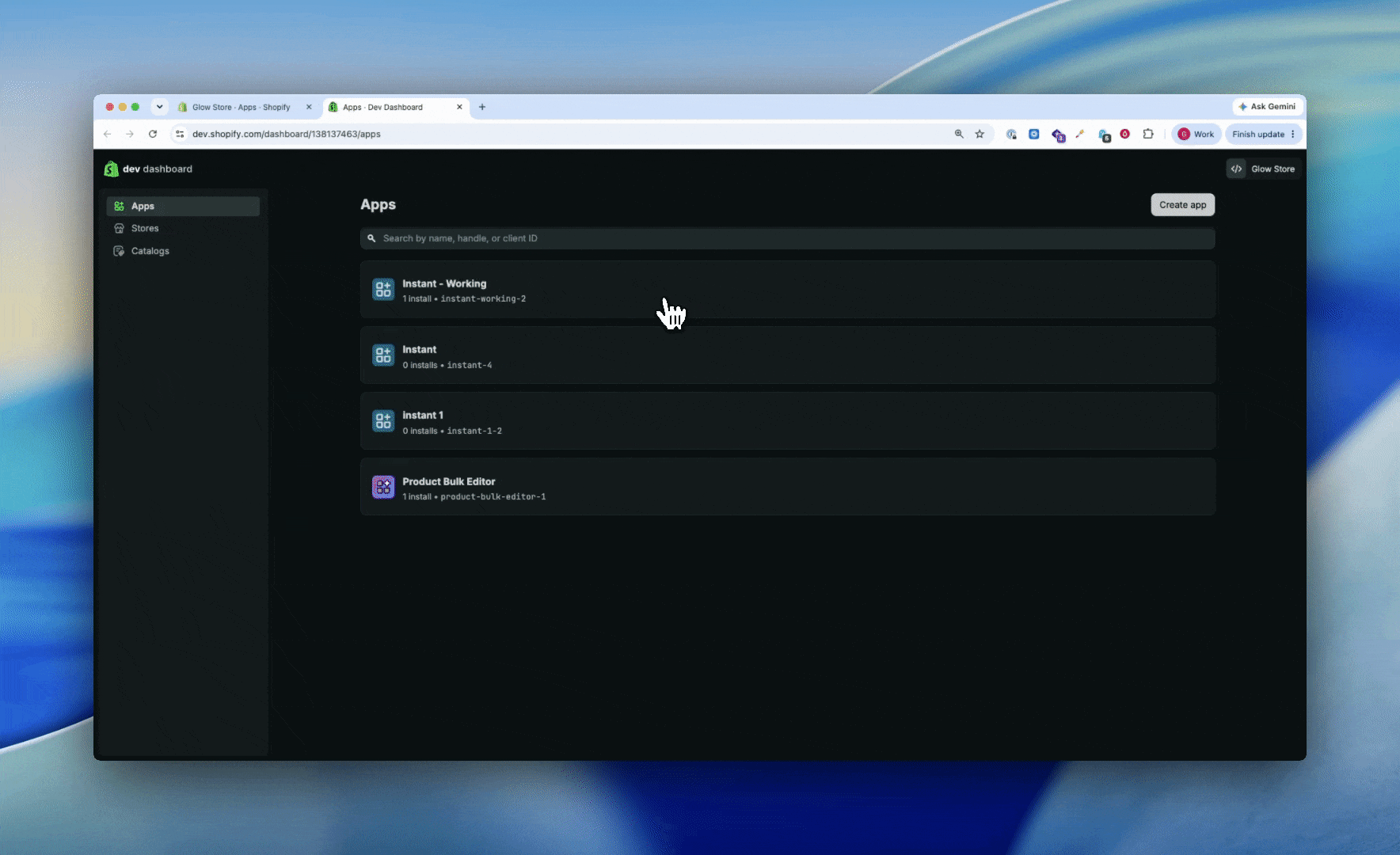The height and width of the screenshot is (855, 1400).
Task: Close the Apps Dev Dashboard tab
Action: (459, 108)
